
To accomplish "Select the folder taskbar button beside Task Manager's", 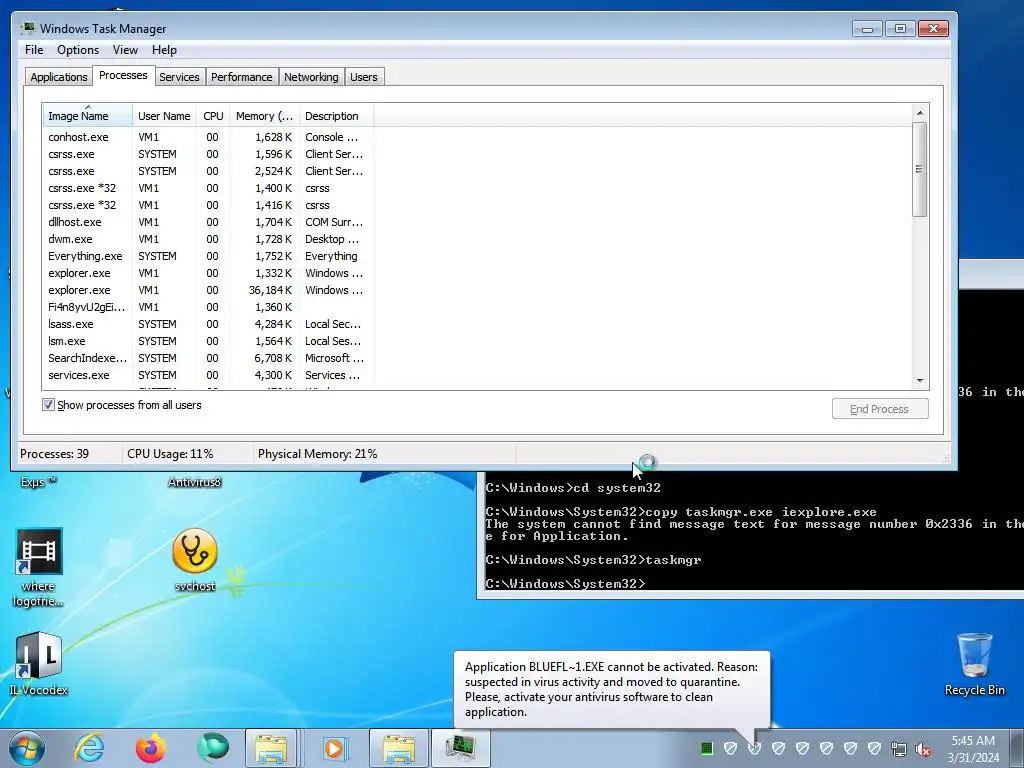I will coord(399,748).
